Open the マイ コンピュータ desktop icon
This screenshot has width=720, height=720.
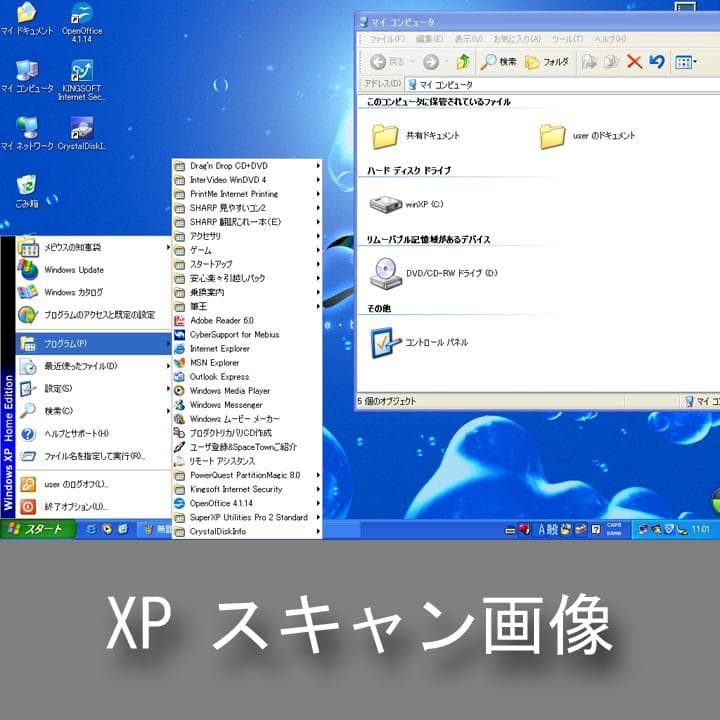pyautogui.click(x=27, y=76)
